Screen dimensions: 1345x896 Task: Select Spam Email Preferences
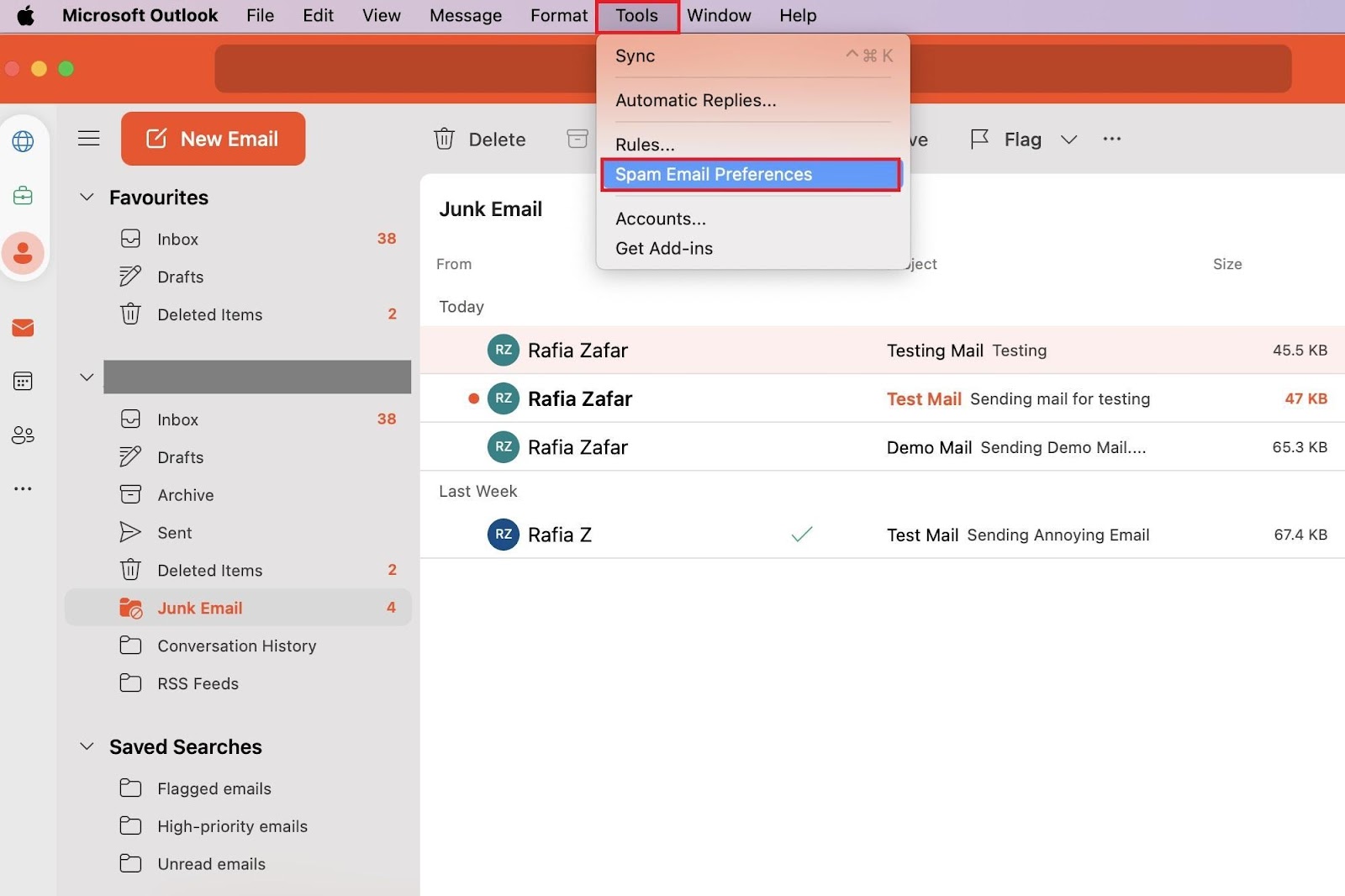point(751,175)
